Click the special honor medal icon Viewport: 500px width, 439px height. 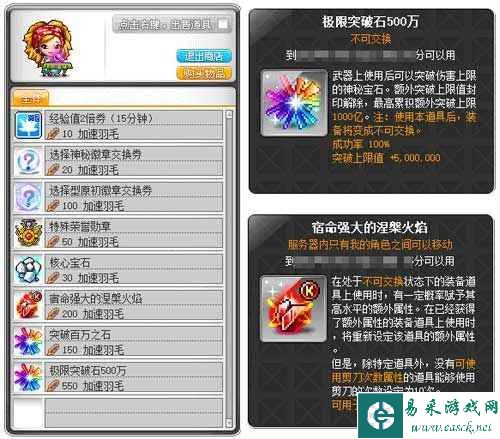[28, 233]
